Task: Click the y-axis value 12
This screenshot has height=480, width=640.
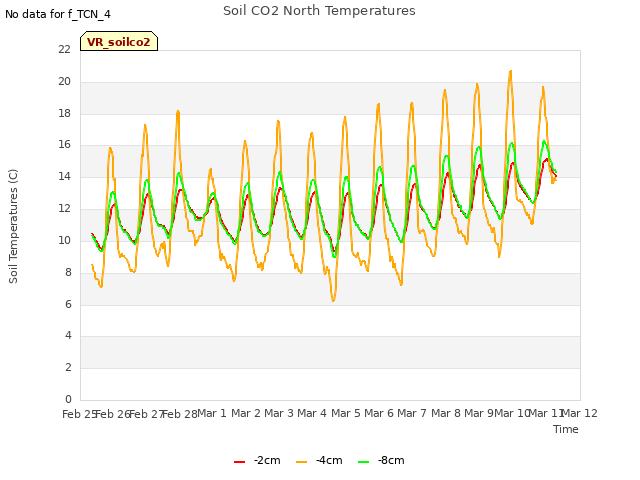Action: click(x=64, y=208)
